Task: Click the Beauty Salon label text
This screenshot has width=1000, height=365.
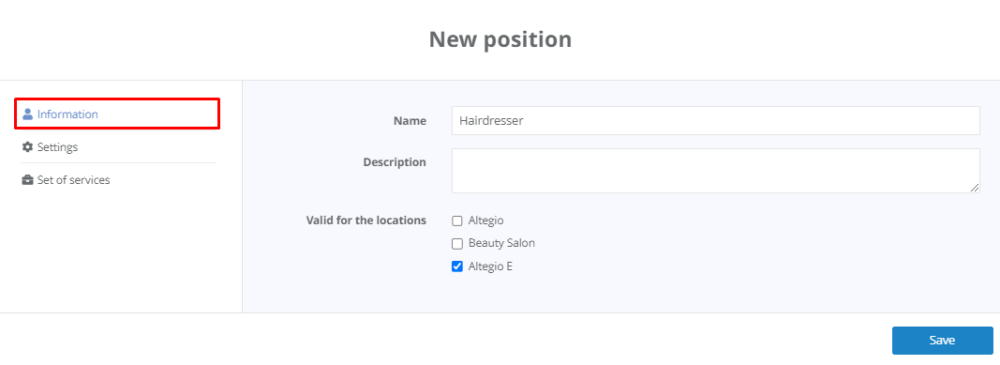Action: point(501,244)
